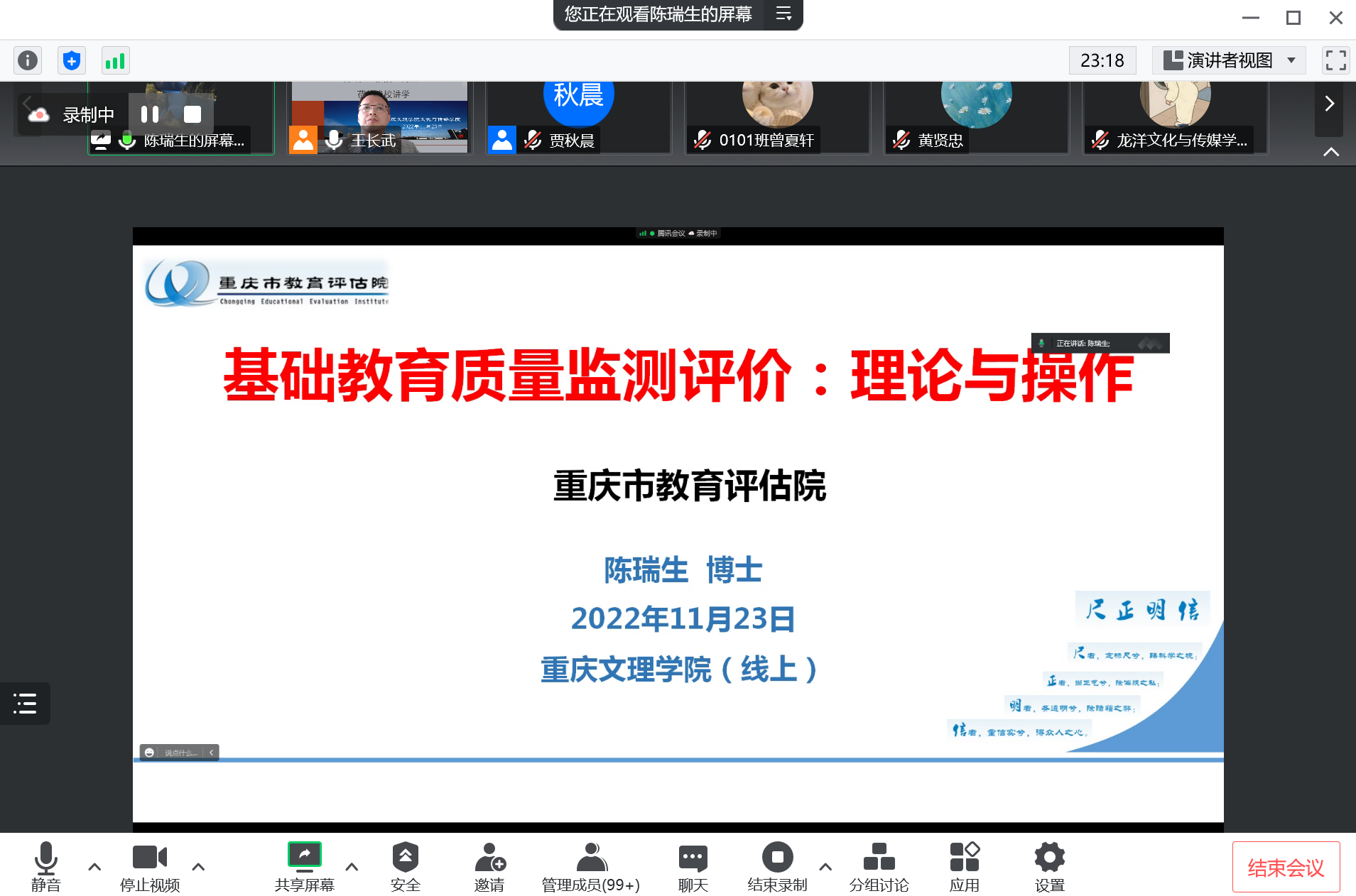
Task: Open the 聊天 chat panel
Action: [x=692, y=865]
